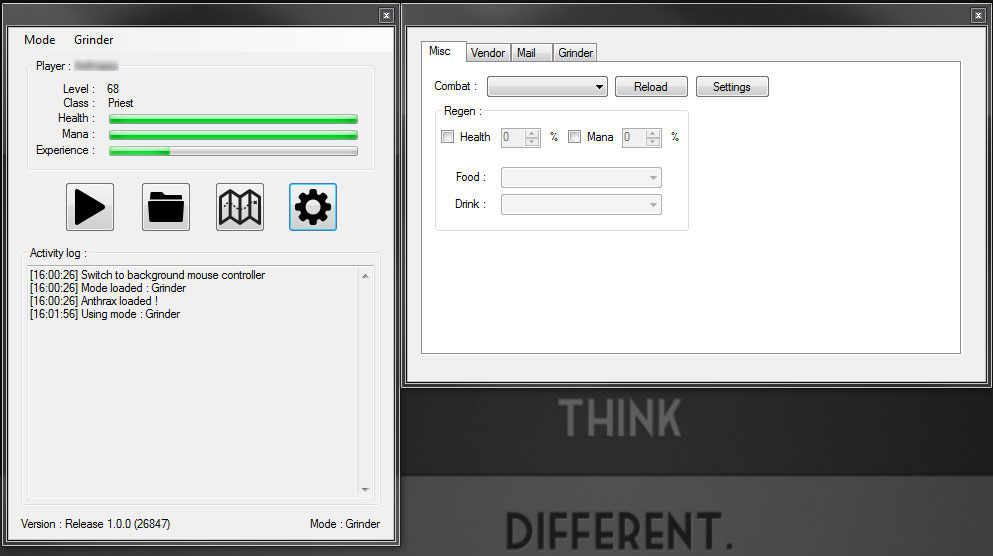Screen dimensions: 993x556
Task: Open the Grinder menu
Action: (x=94, y=40)
